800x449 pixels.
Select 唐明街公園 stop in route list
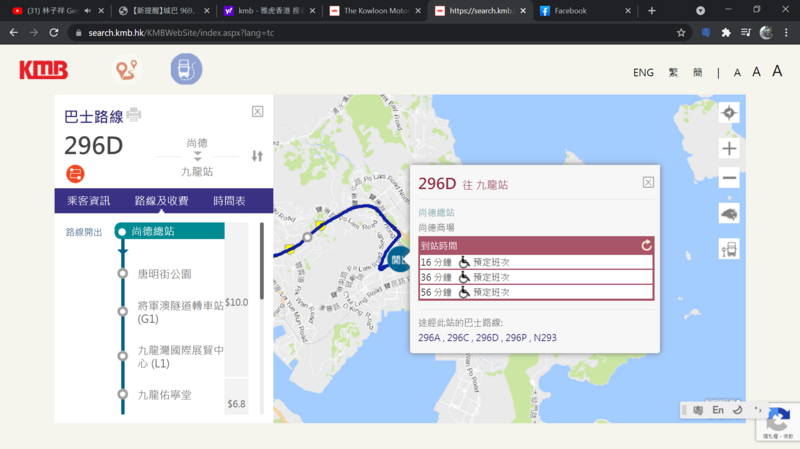[x=164, y=273]
